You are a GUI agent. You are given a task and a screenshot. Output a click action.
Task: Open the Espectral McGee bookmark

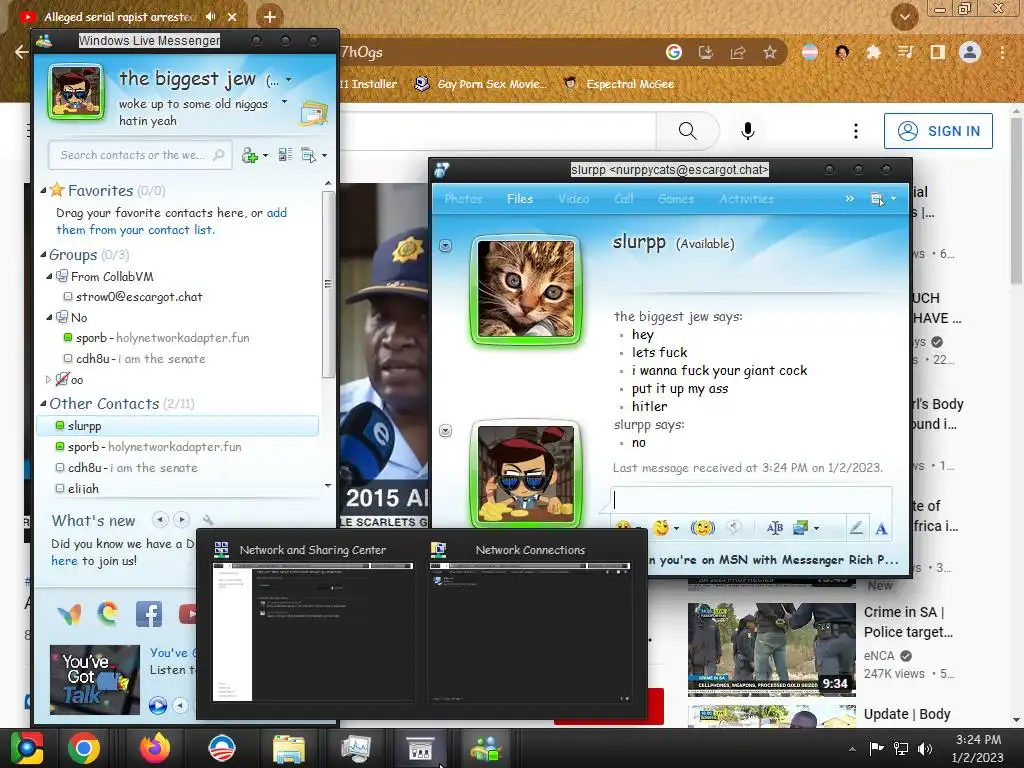618,84
